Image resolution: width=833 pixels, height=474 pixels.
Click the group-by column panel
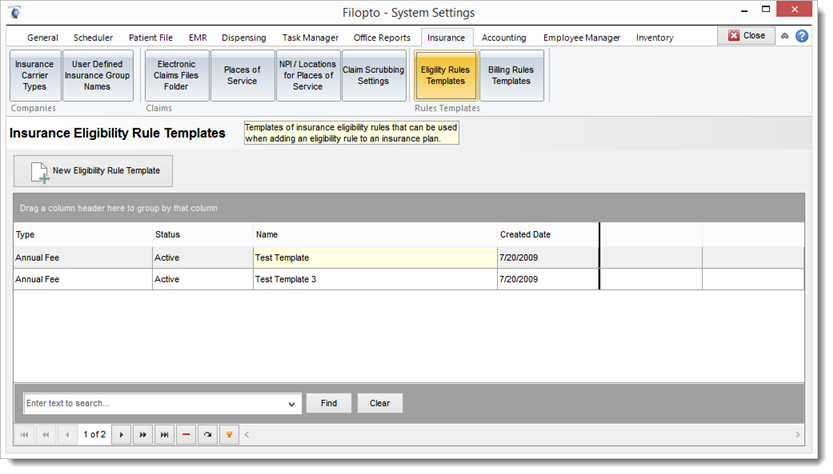[x=409, y=208]
